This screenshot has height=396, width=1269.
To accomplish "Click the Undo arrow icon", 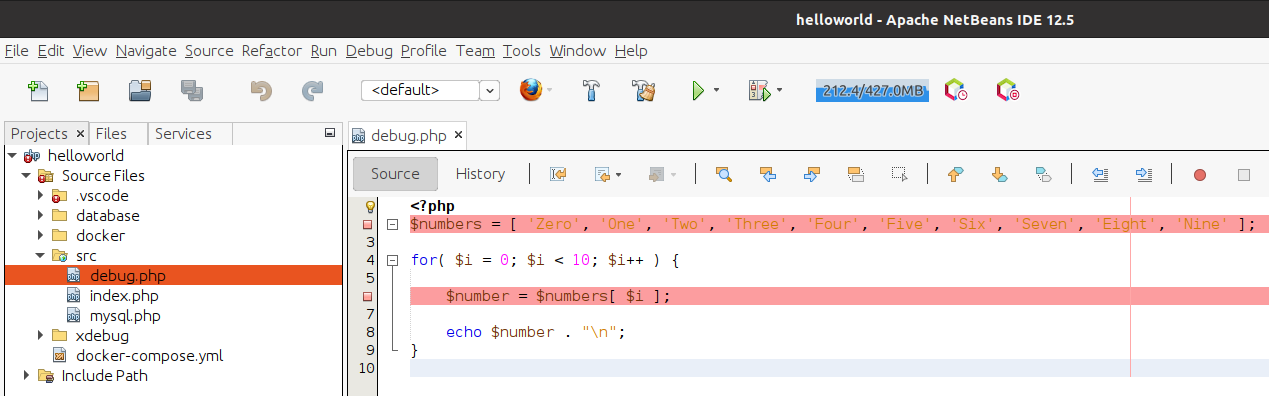I will click(x=261, y=91).
